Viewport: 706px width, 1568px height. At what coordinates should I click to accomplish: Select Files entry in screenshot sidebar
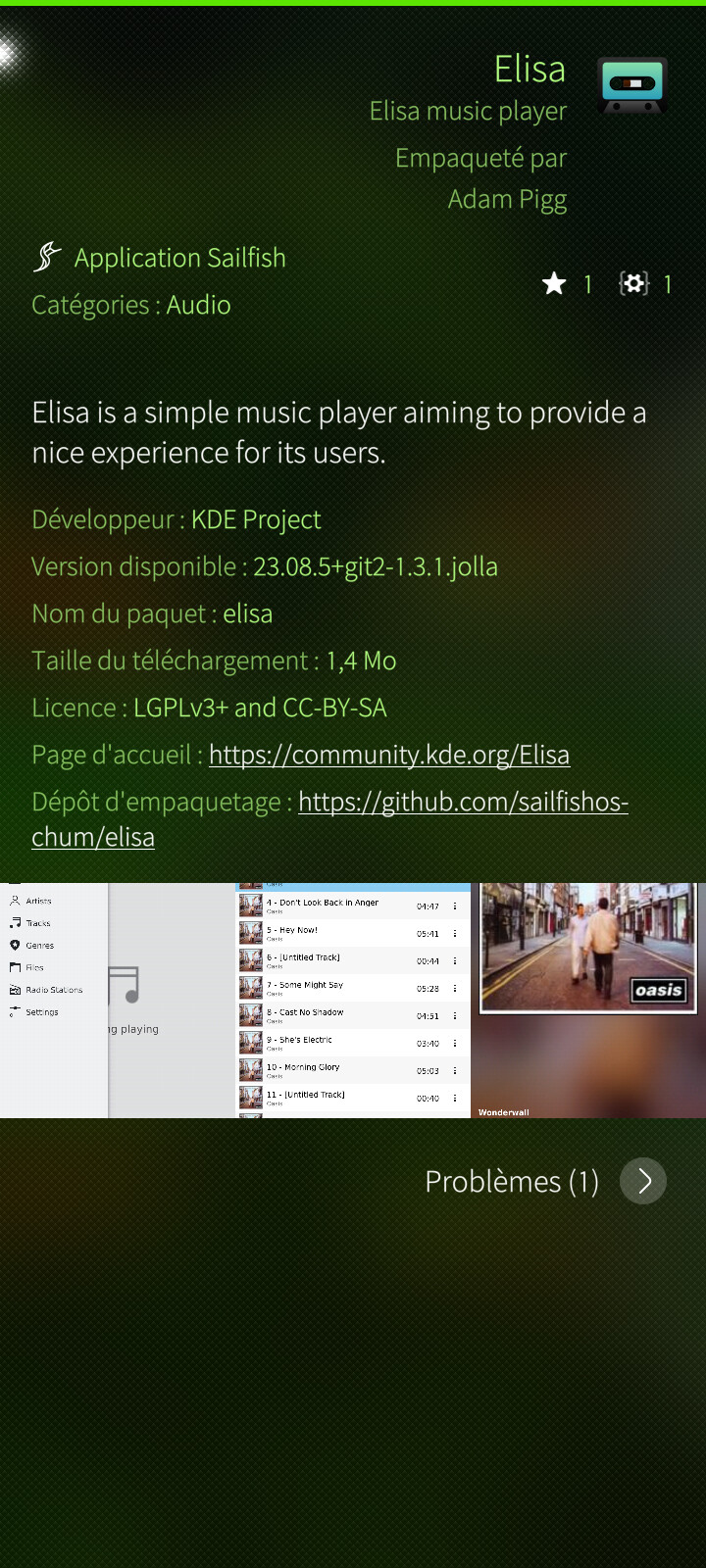(x=34, y=967)
